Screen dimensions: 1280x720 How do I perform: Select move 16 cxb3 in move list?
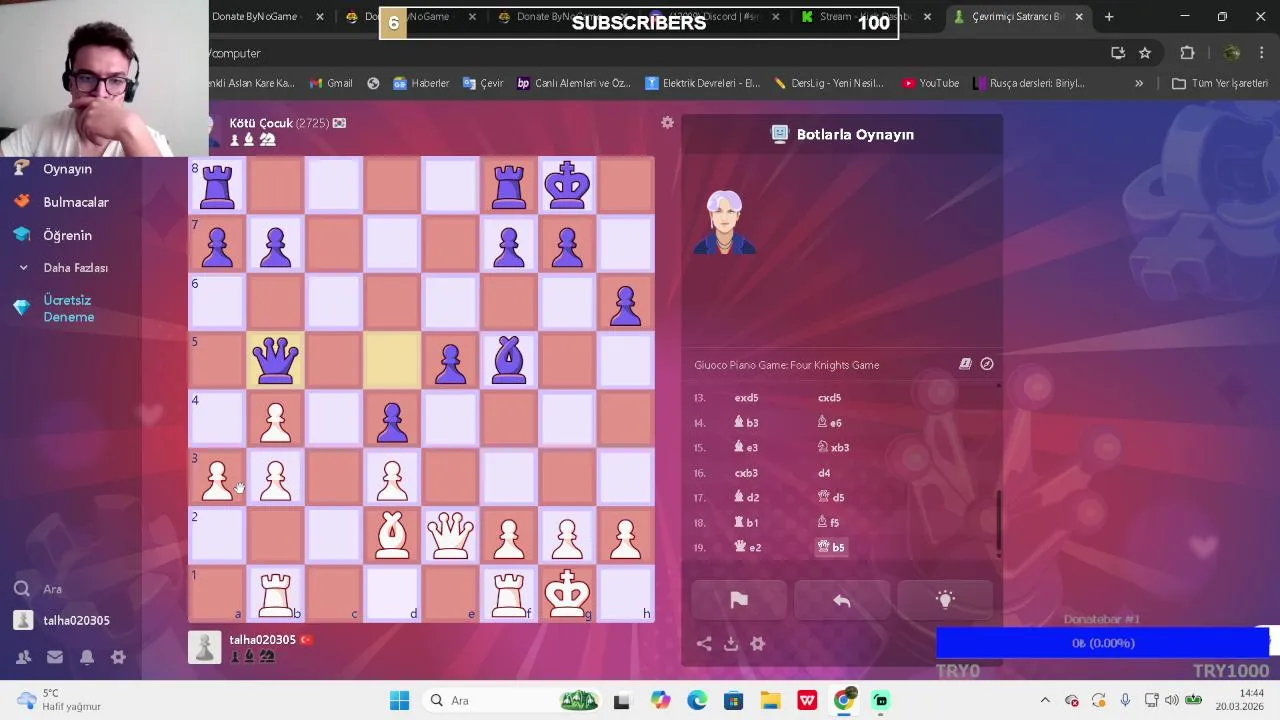coord(746,473)
